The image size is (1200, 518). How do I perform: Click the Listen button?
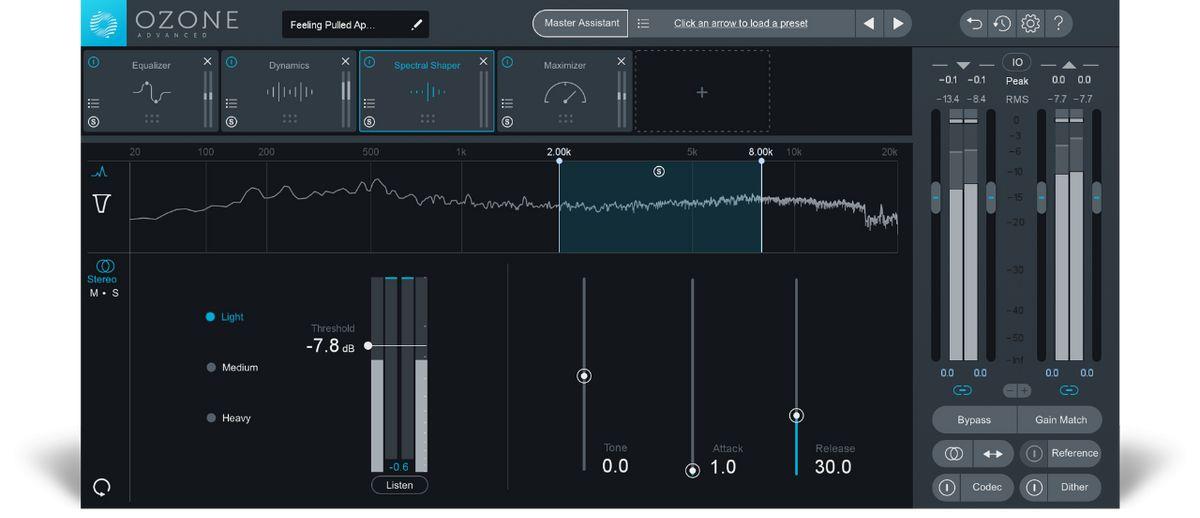(x=399, y=485)
